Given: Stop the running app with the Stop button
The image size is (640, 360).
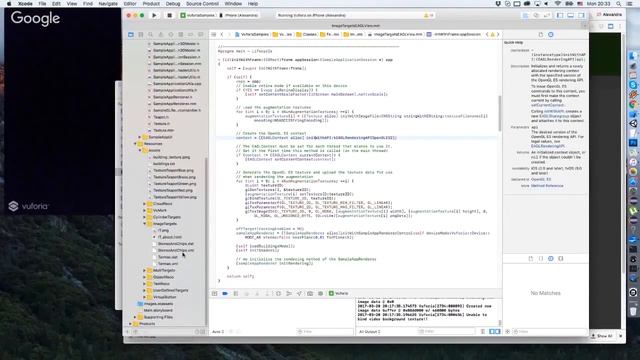Looking at the screenshot, I should pos(169,16).
